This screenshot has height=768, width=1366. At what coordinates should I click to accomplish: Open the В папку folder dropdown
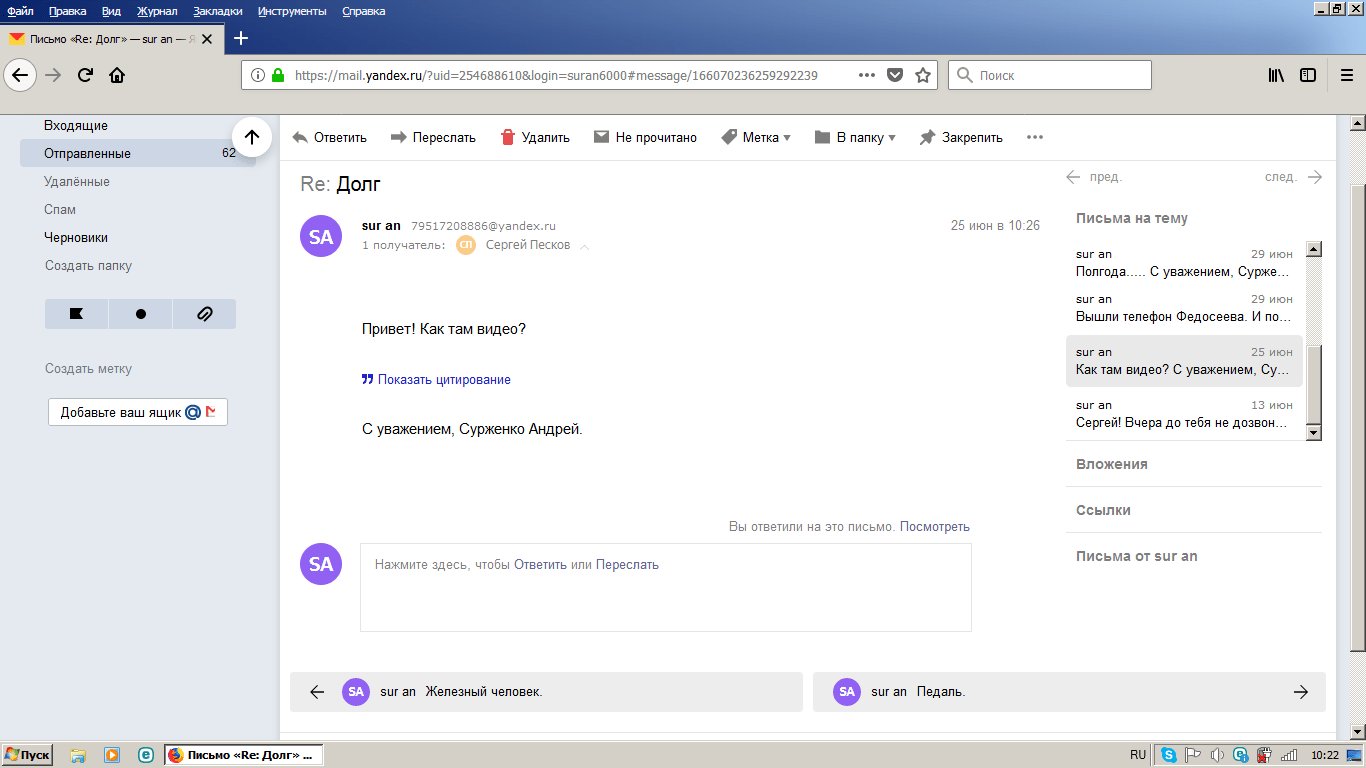pyautogui.click(x=855, y=137)
